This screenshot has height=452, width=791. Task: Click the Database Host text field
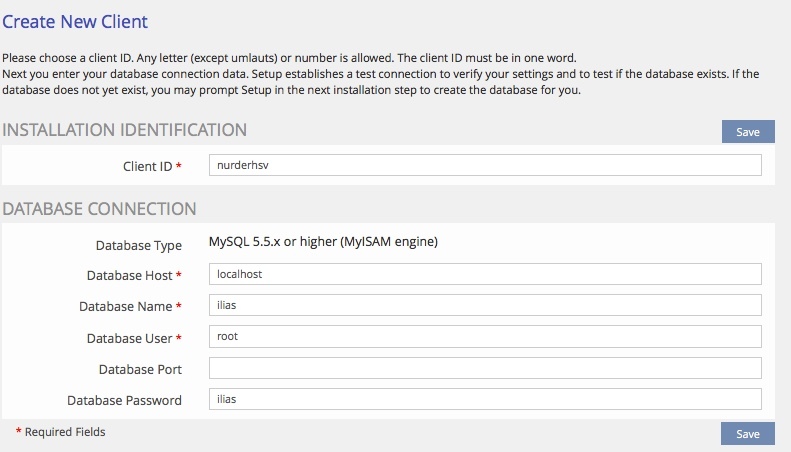pyautogui.click(x=485, y=274)
